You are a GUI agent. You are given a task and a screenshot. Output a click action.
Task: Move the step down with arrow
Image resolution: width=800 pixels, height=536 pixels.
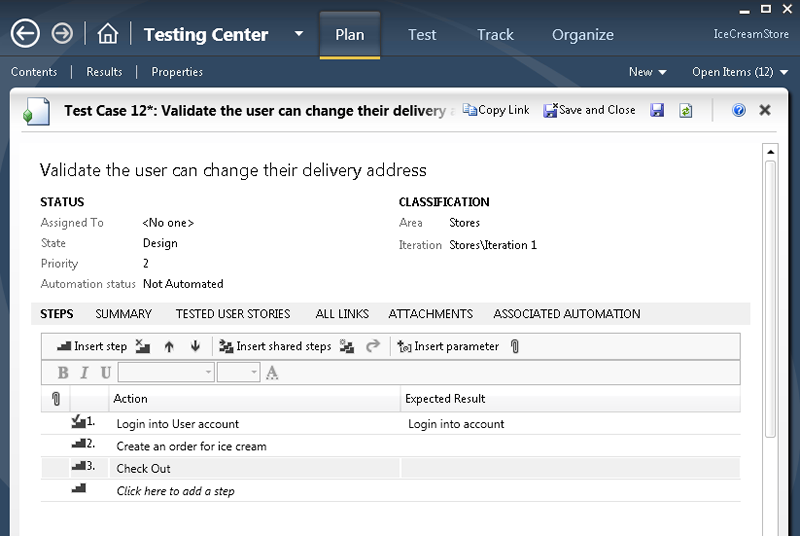tap(195, 347)
